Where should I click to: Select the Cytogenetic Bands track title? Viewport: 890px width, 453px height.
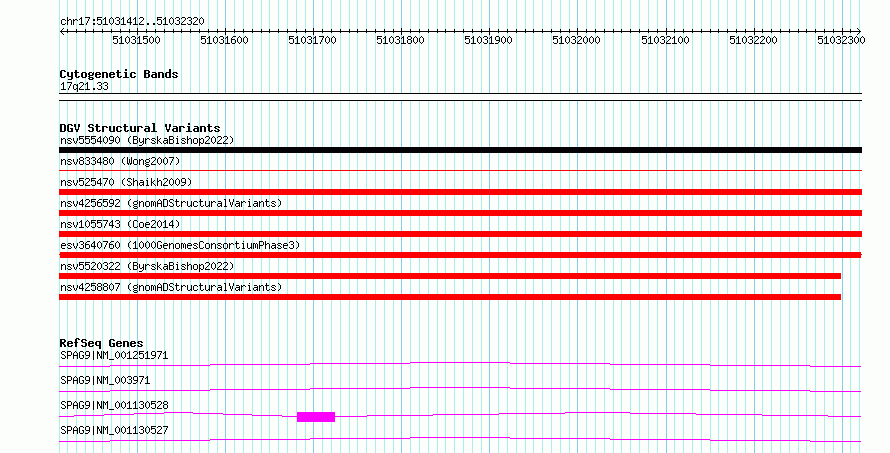pos(119,74)
